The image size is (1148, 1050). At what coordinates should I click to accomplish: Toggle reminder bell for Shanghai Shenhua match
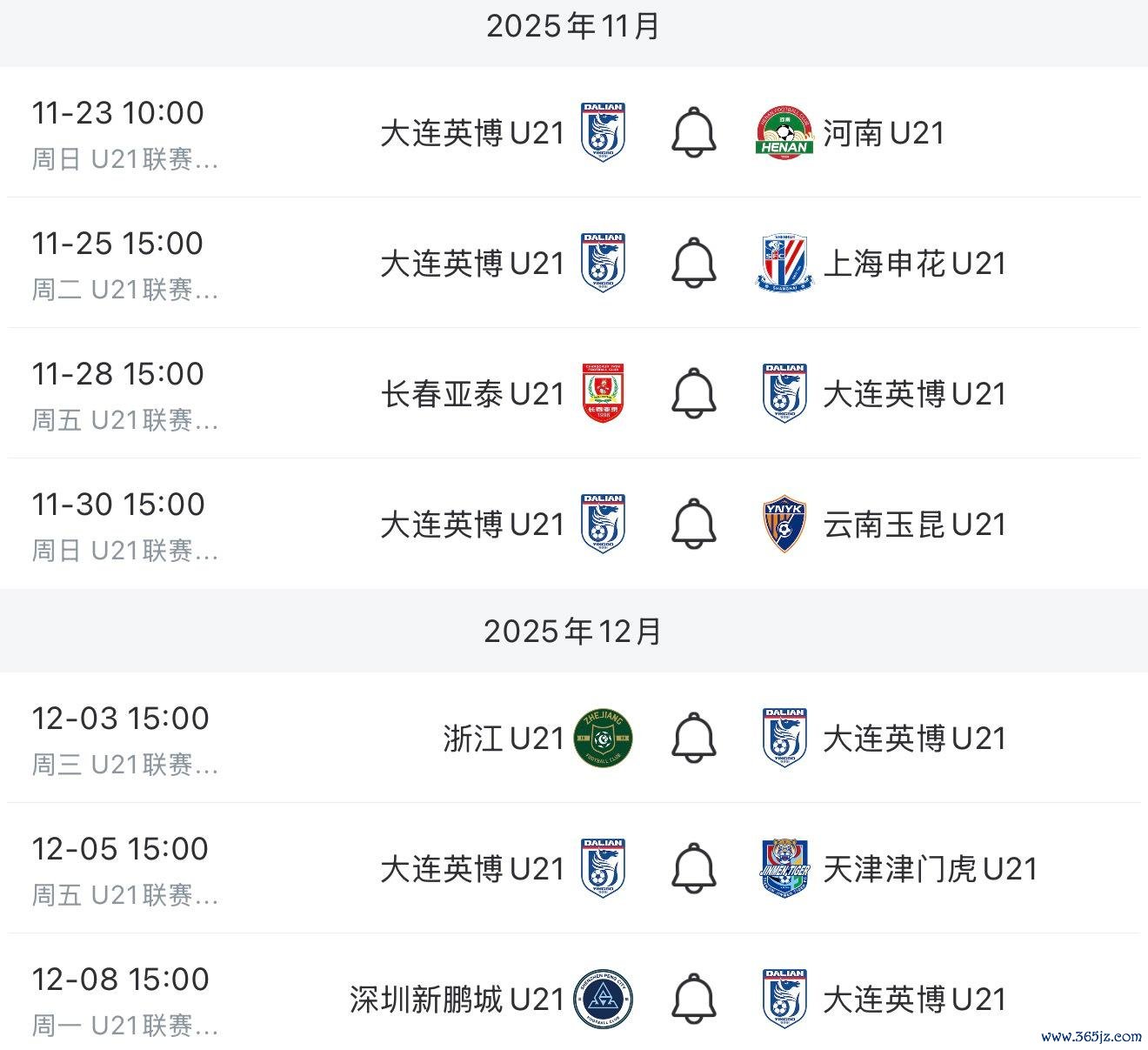pyautogui.click(x=693, y=263)
